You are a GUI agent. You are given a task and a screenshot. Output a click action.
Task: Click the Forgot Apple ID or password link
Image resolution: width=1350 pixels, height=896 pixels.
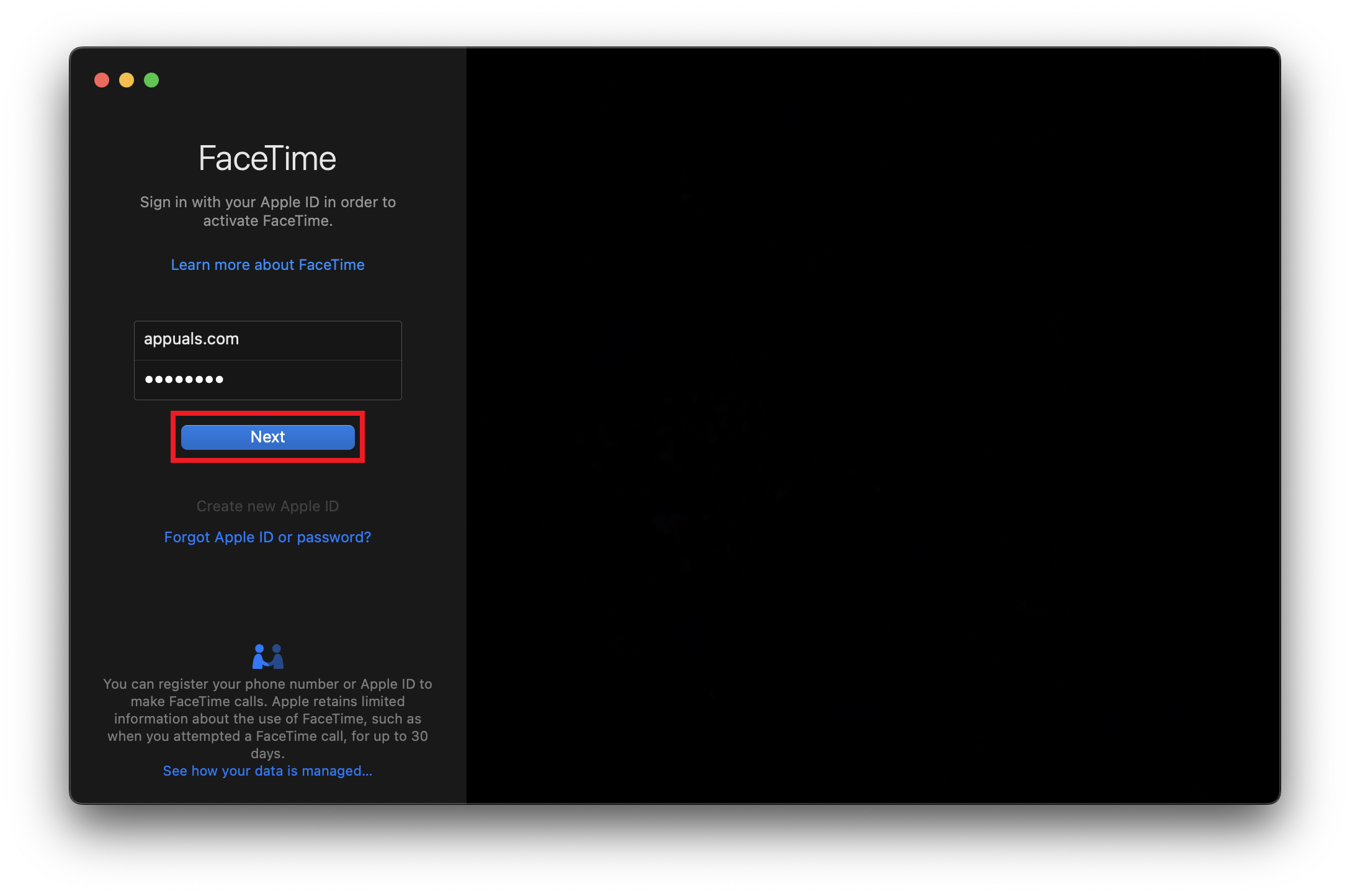click(267, 537)
